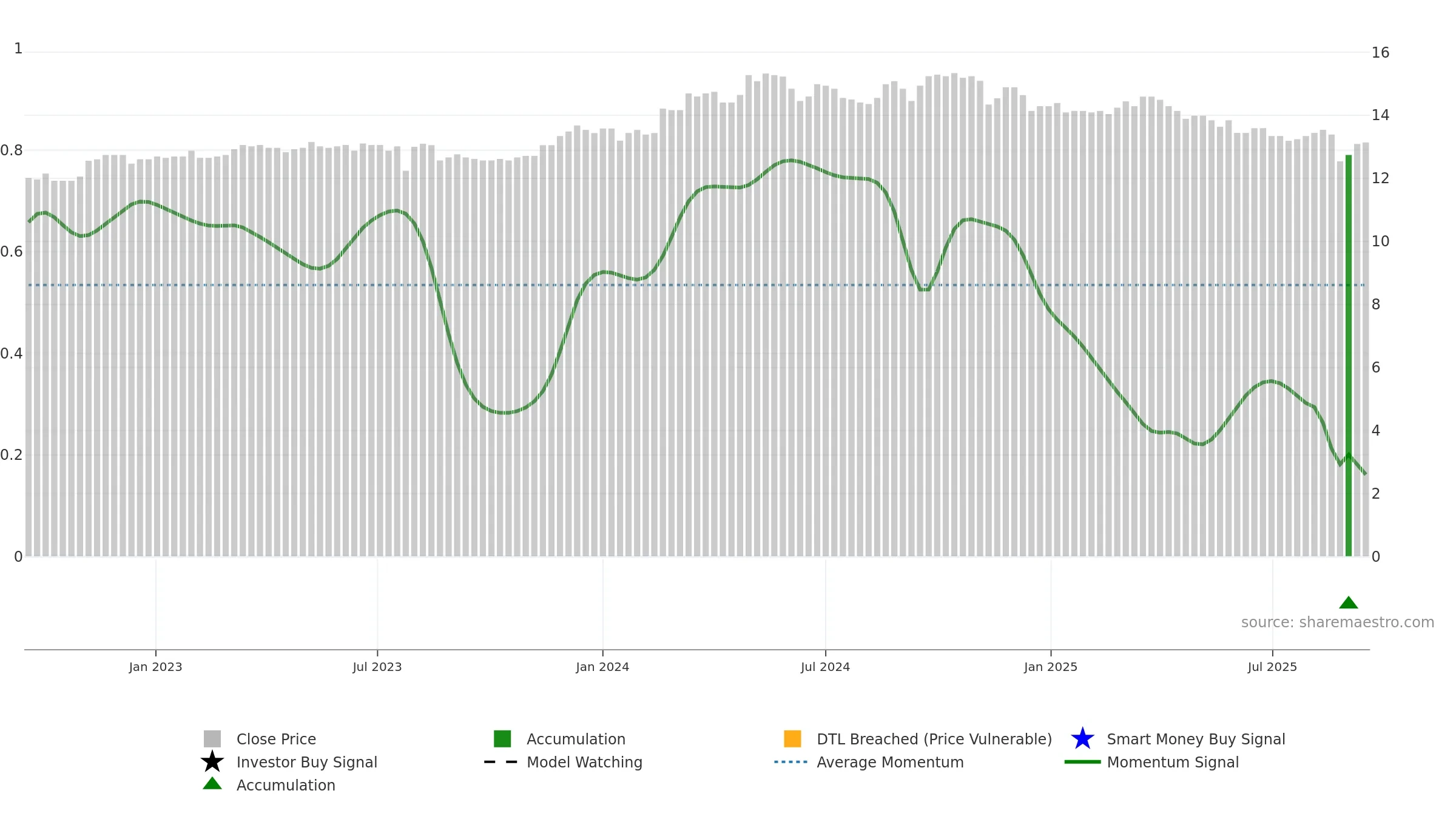Click the dotted Average Momentum legend line
The image size is (1456, 819).
(x=791, y=762)
